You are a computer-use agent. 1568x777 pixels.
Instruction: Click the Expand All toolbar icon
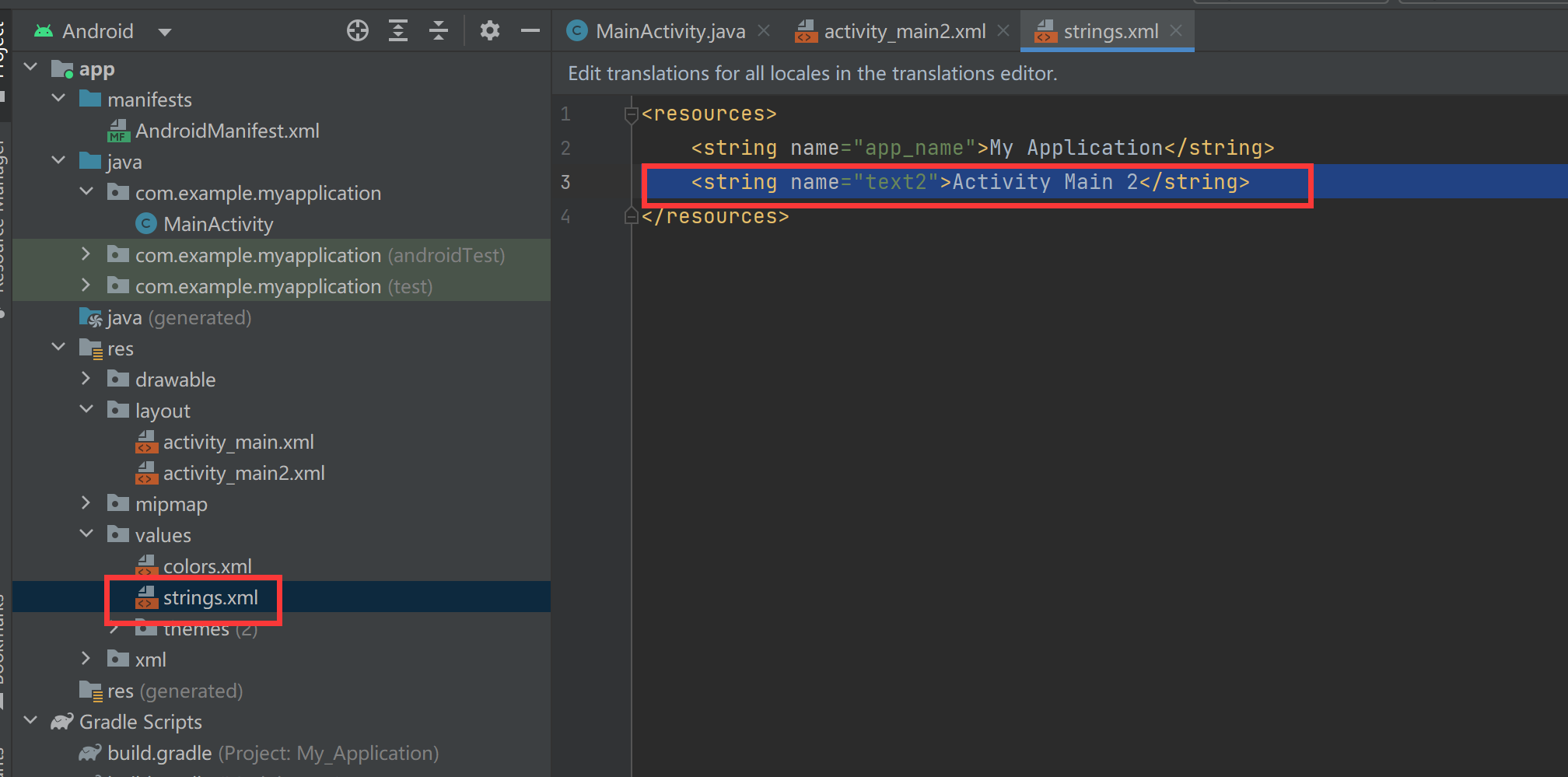[398, 31]
